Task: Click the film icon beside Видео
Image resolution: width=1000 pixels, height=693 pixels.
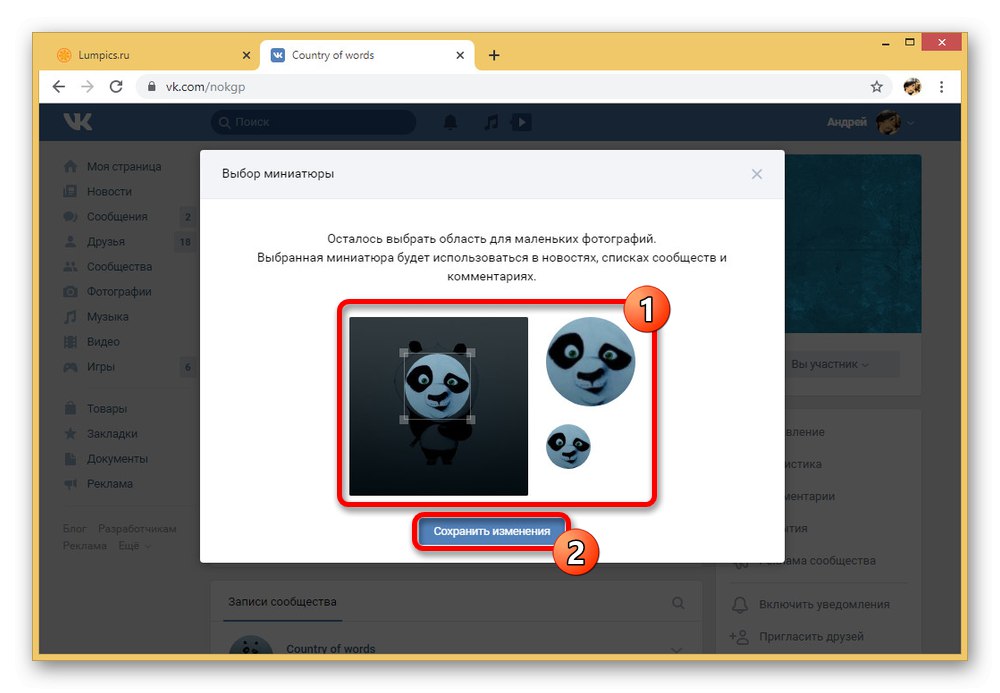Action: pos(70,342)
